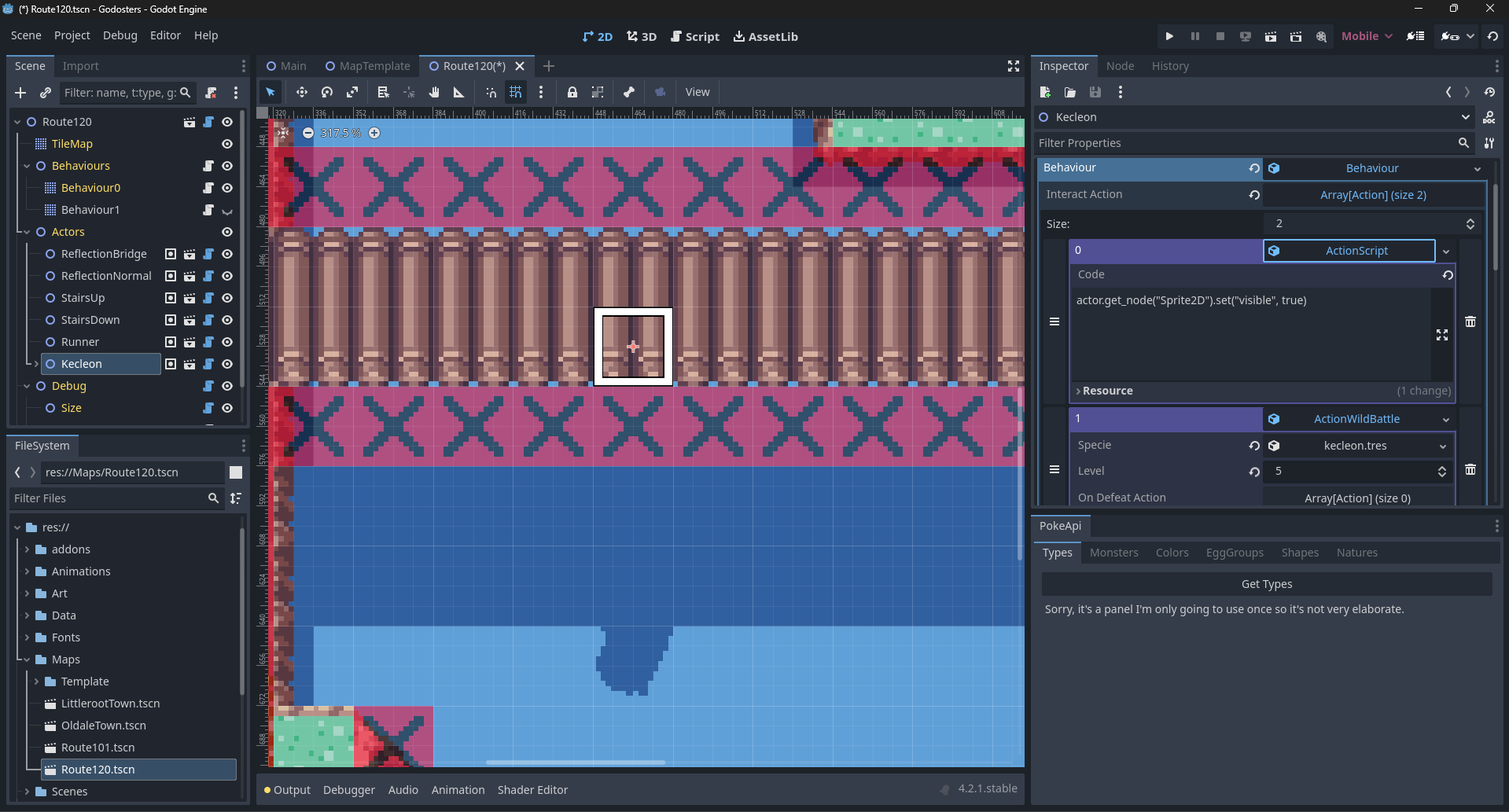Open the Debug menu
1509x812 pixels.
point(120,35)
